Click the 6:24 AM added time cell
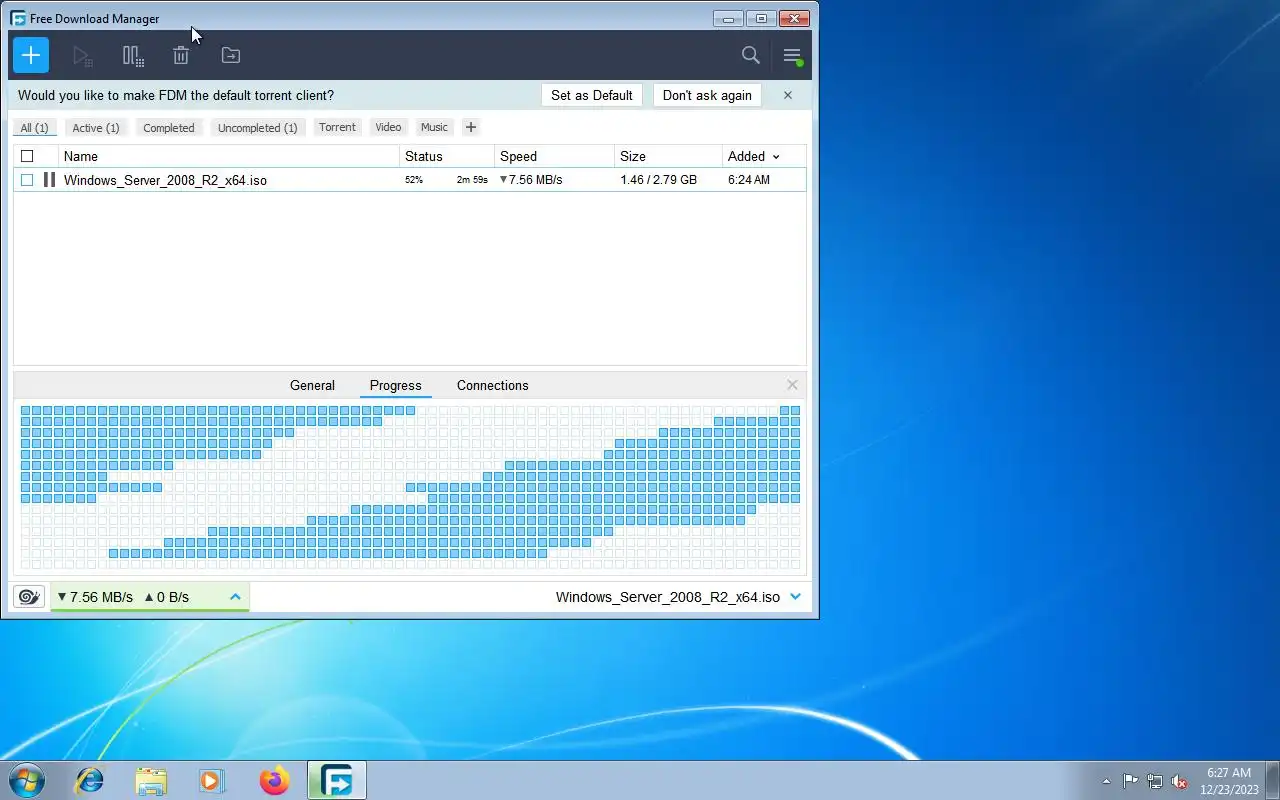The width and height of the screenshot is (1280, 800). click(749, 180)
